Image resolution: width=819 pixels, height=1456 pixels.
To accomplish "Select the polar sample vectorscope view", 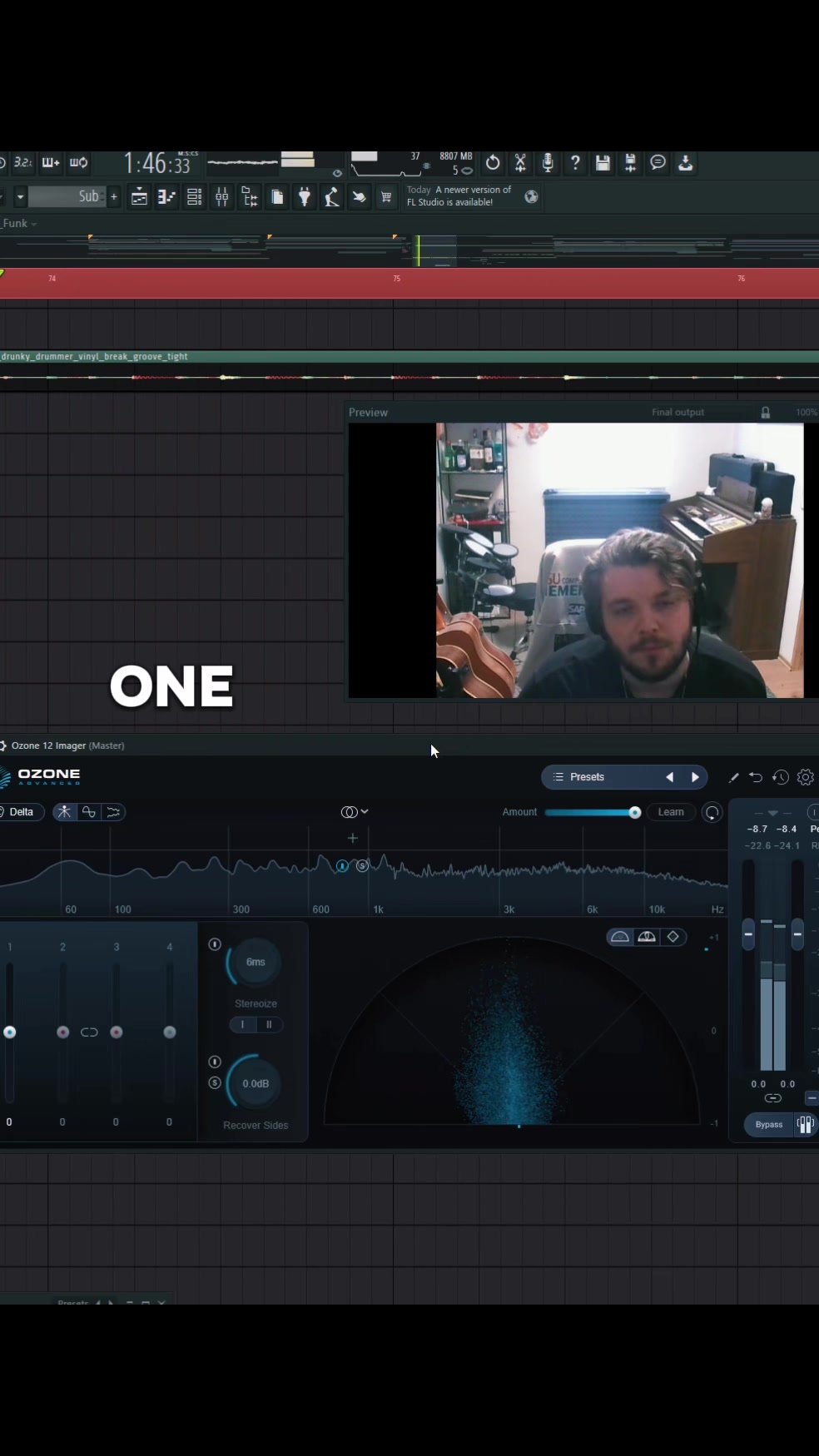I will [620, 937].
